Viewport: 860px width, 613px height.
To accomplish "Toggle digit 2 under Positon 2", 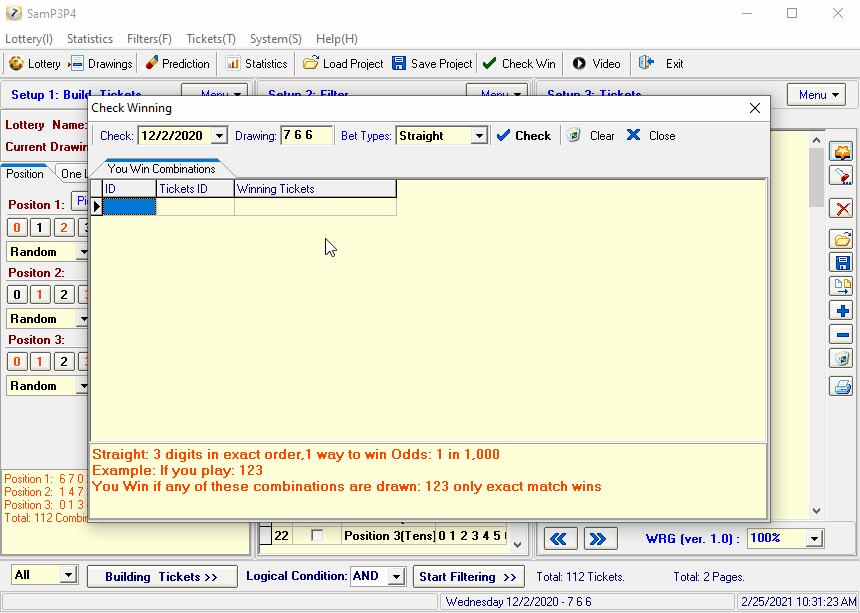I will (64, 294).
